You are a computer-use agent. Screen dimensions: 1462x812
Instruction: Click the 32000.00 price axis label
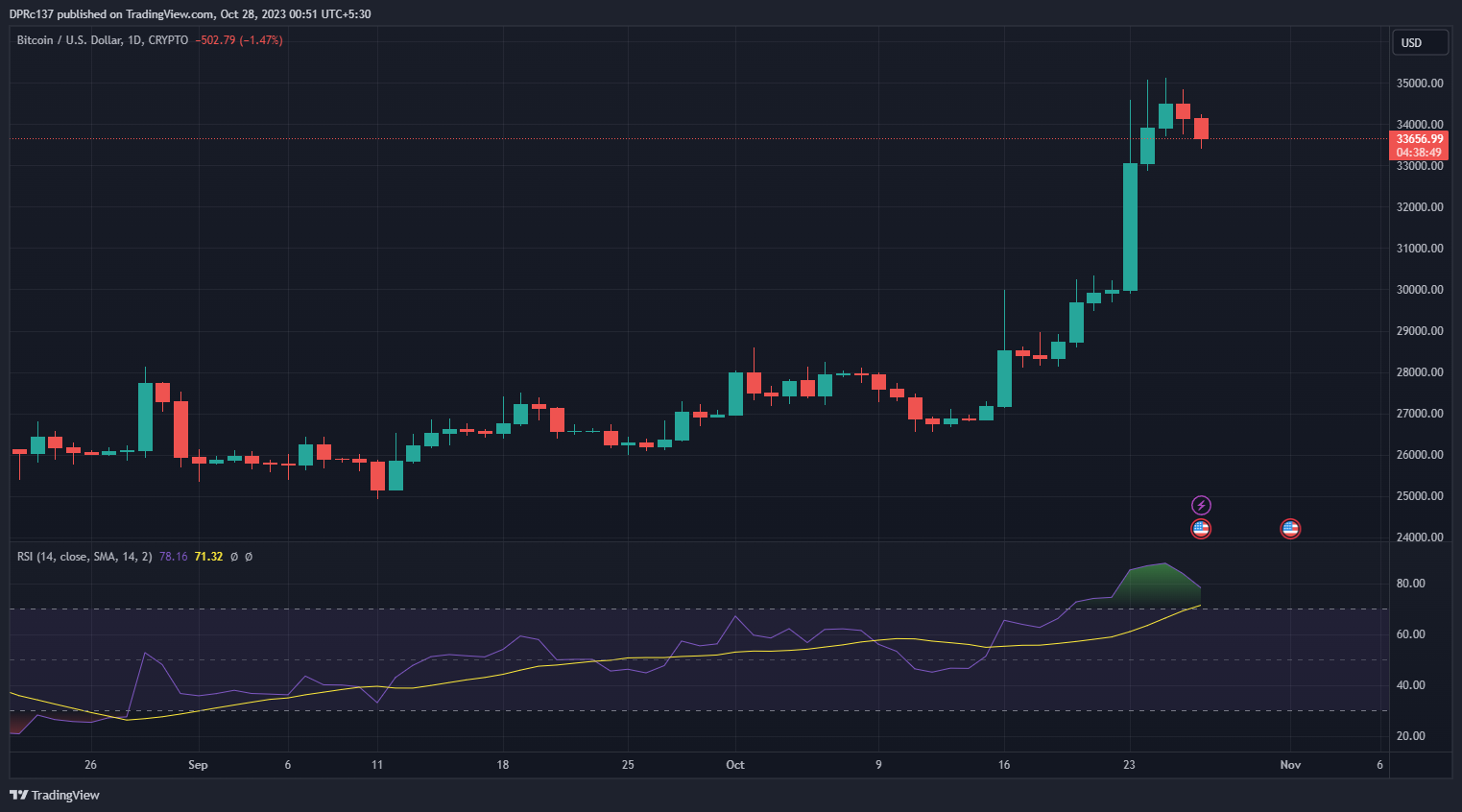(x=1420, y=207)
